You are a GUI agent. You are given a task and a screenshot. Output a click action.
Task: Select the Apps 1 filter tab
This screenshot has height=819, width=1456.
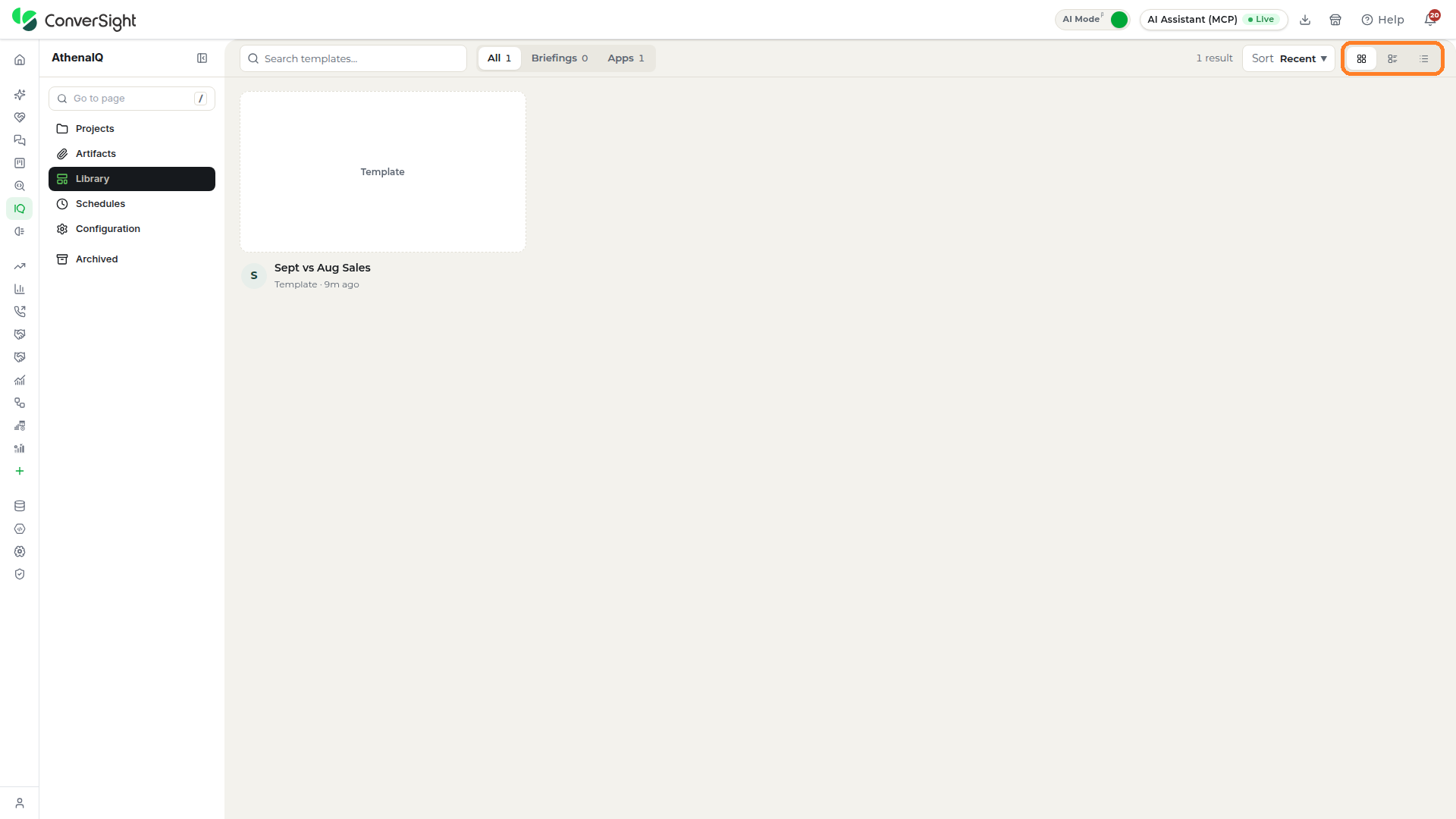[626, 58]
